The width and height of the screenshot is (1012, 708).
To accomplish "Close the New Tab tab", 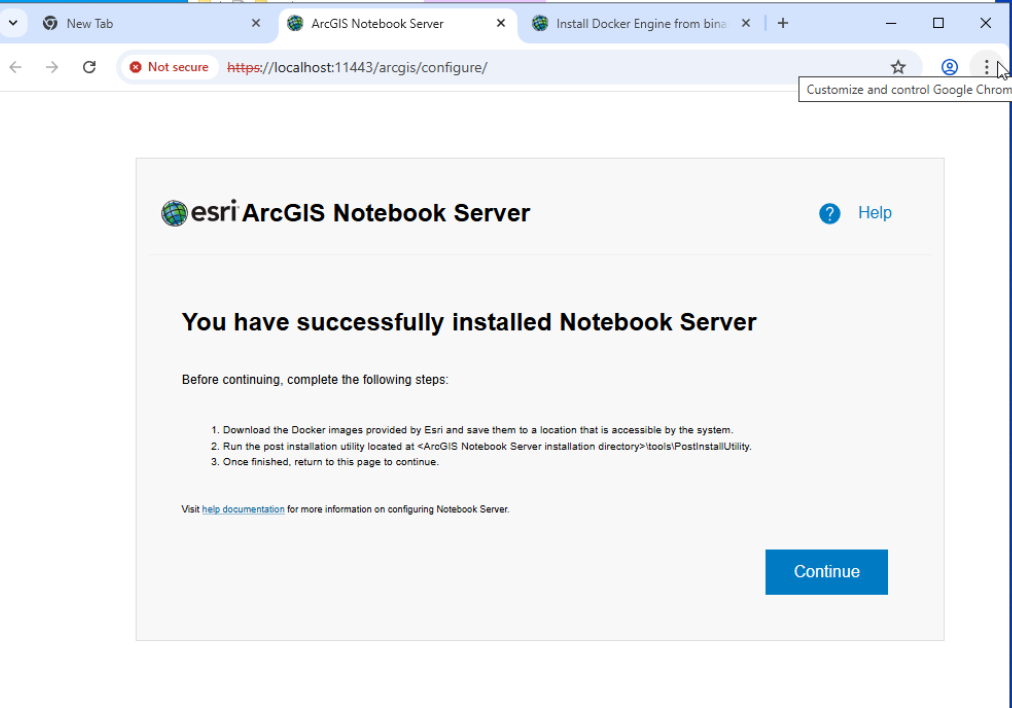I will [256, 23].
